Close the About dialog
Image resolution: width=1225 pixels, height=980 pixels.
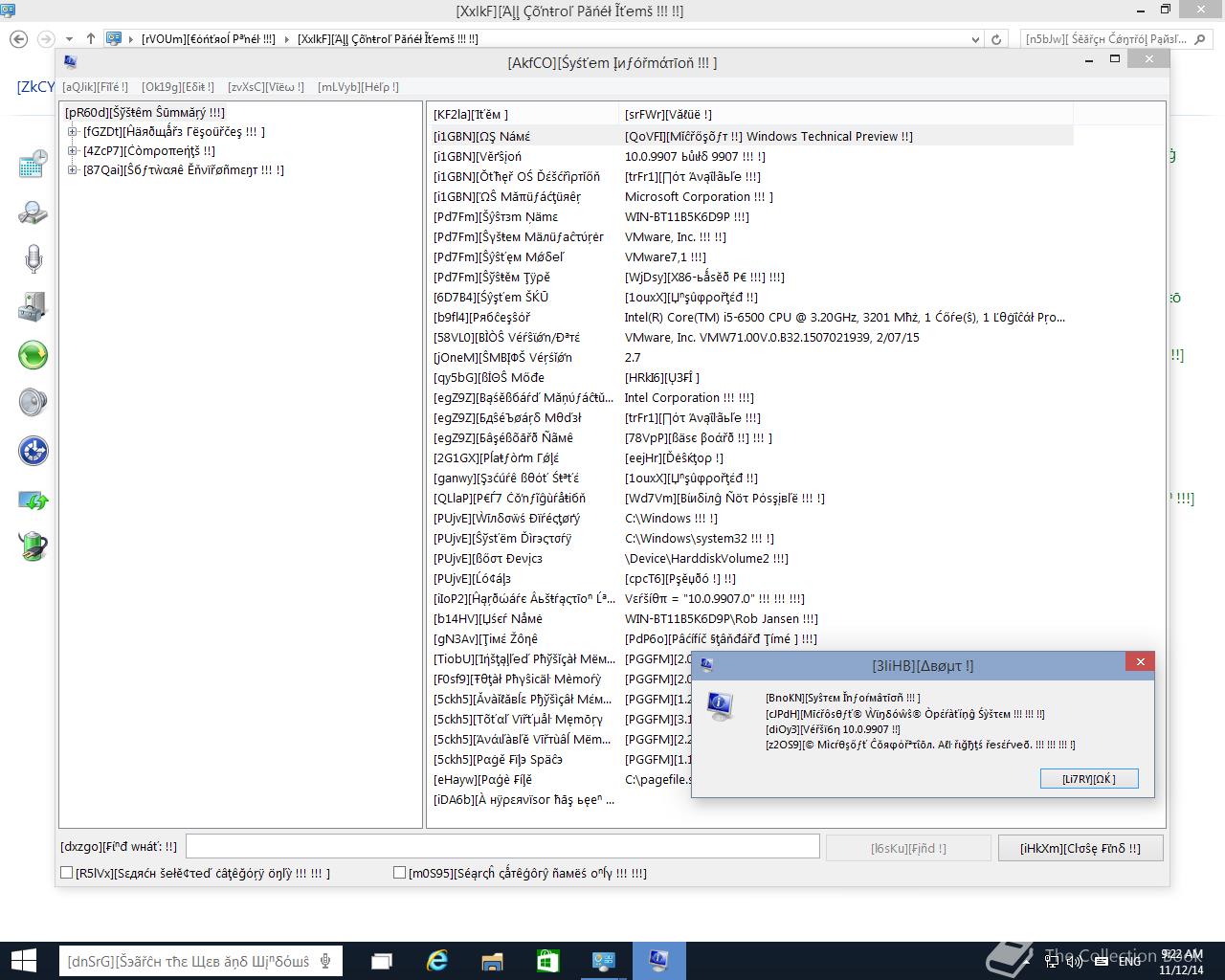coord(1139,662)
